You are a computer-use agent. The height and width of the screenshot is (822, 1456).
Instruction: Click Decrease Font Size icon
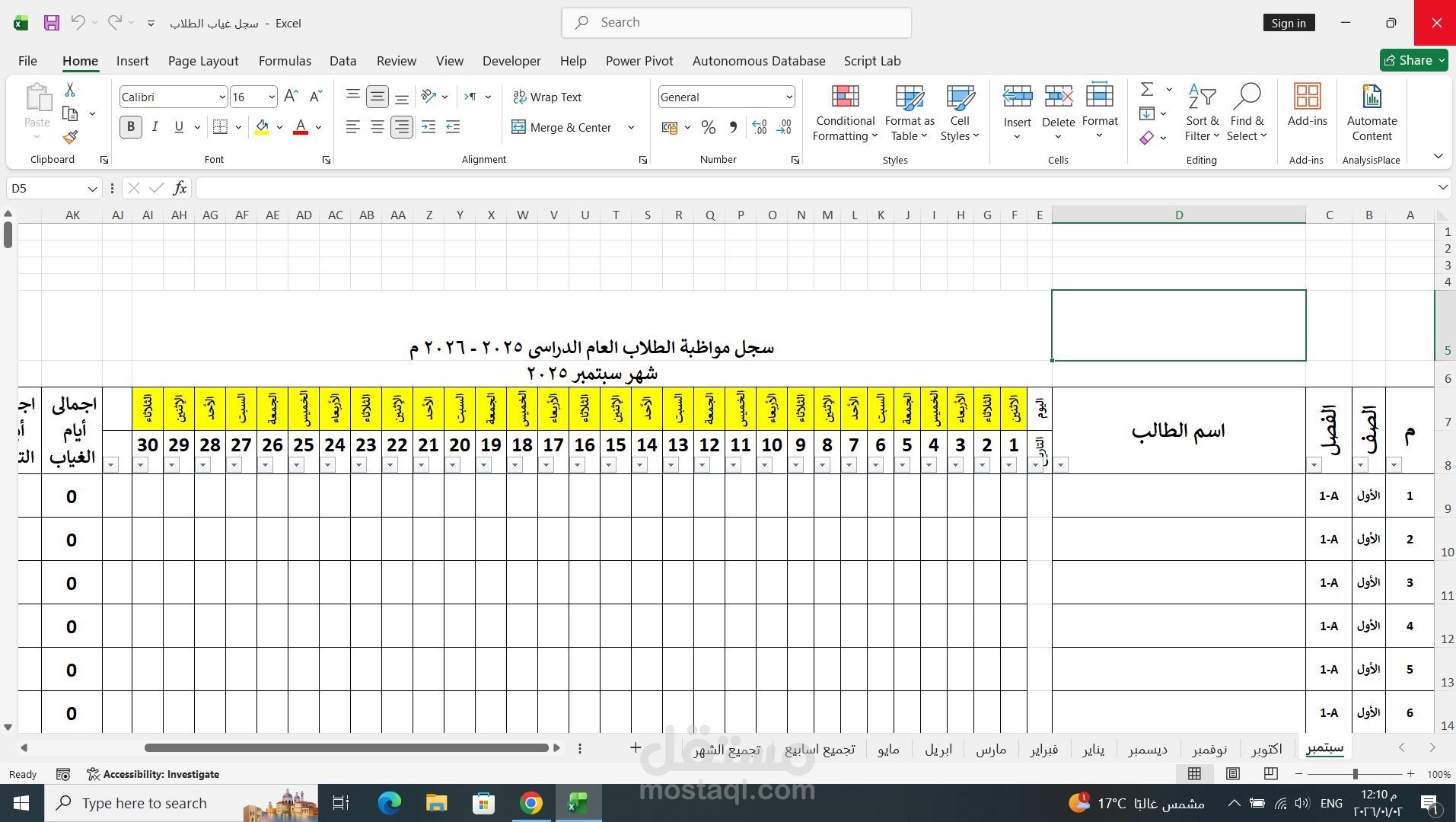[316, 97]
